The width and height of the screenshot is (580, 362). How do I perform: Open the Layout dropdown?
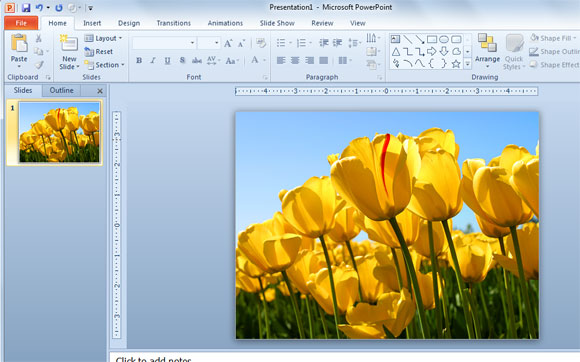pos(103,38)
